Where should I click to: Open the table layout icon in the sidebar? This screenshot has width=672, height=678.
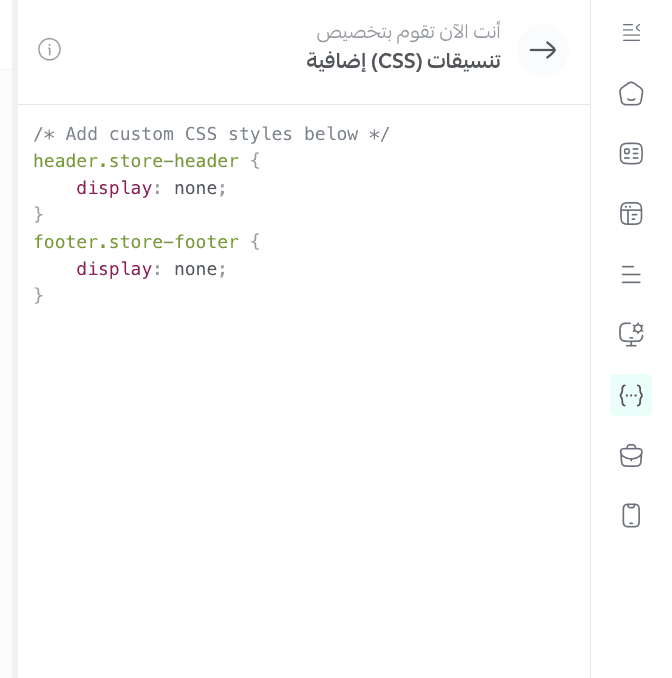tap(631, 214)
